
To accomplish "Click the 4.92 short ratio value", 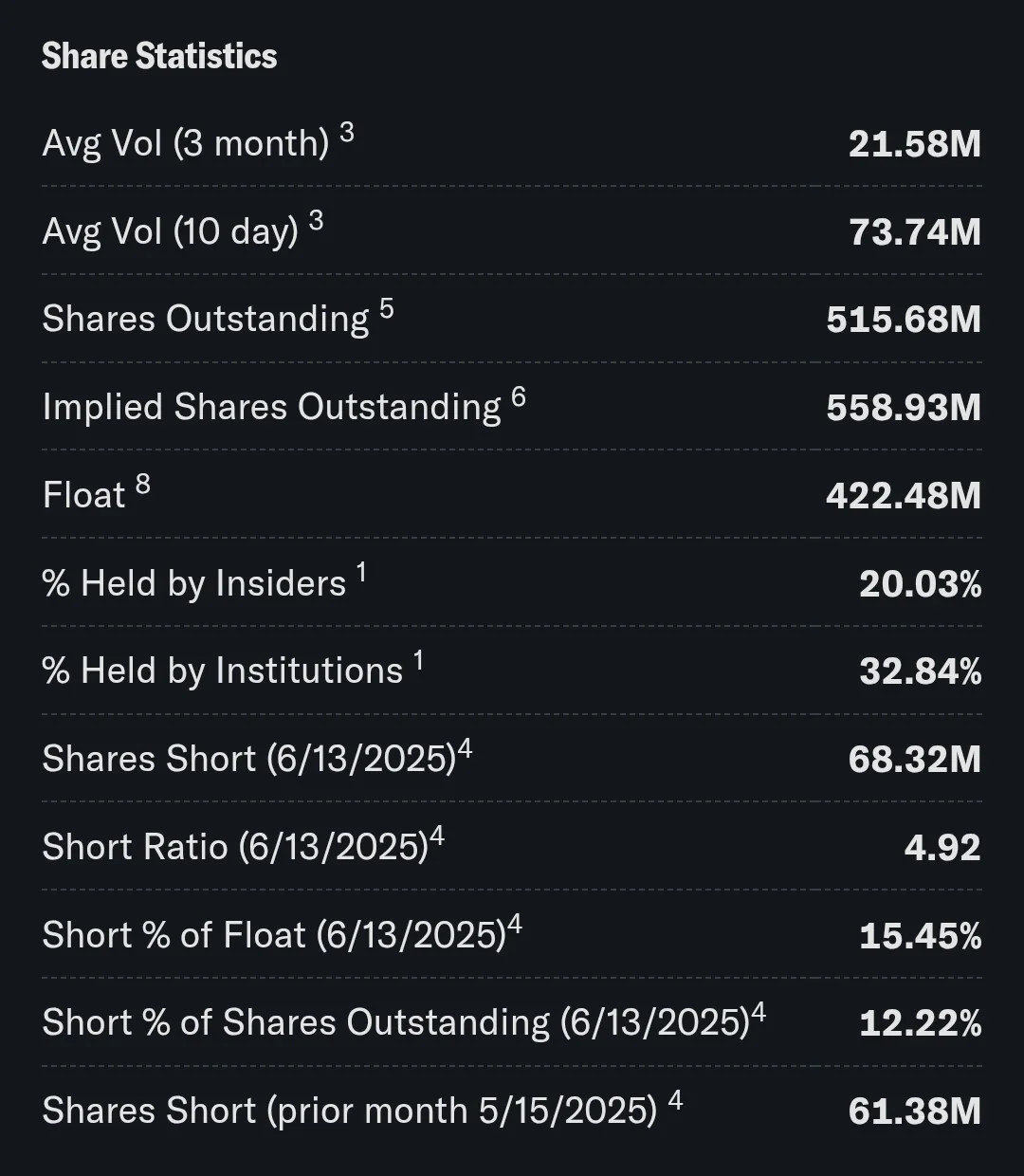I will [942, 848].
